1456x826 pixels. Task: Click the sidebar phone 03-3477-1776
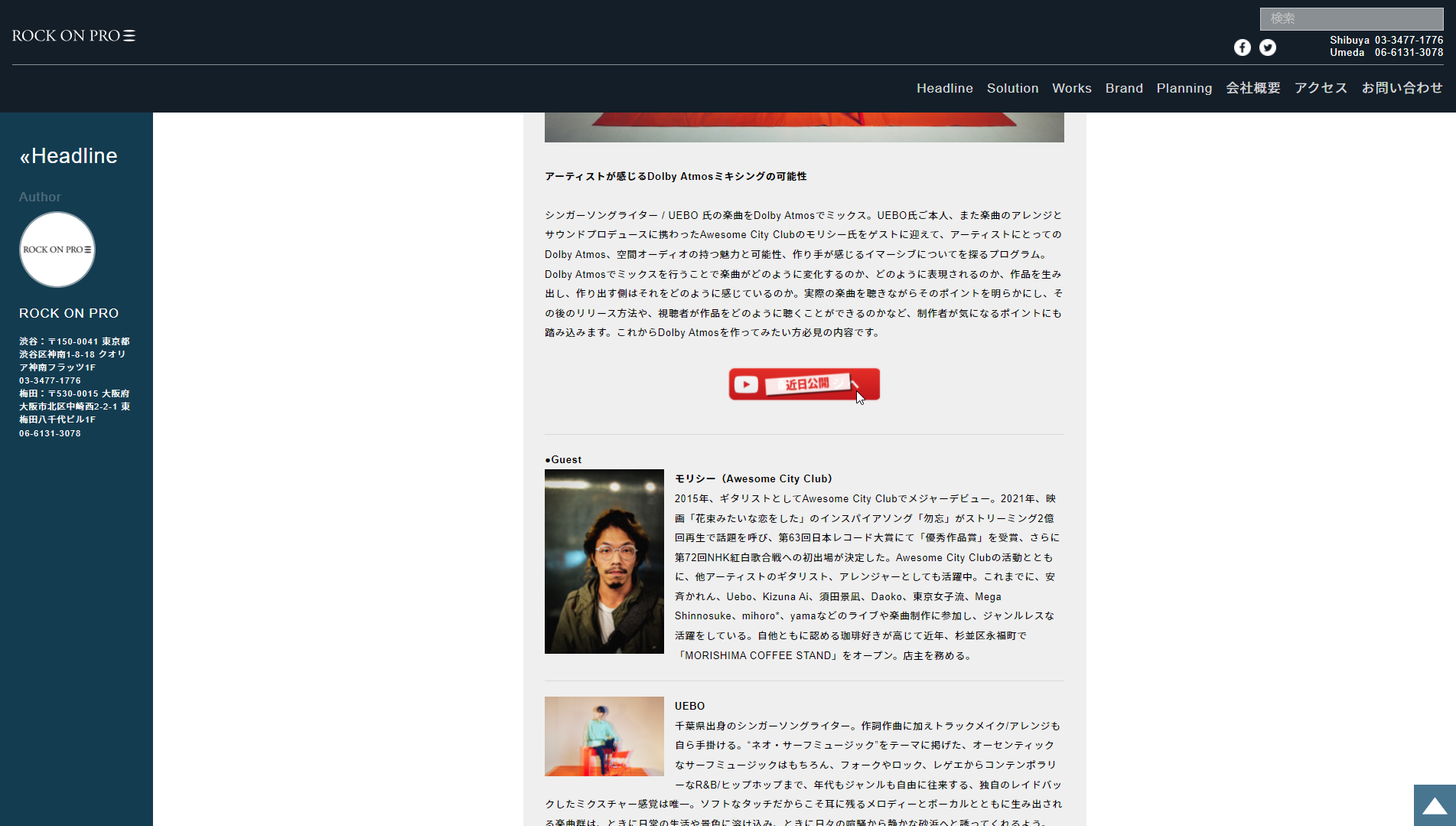50,380
